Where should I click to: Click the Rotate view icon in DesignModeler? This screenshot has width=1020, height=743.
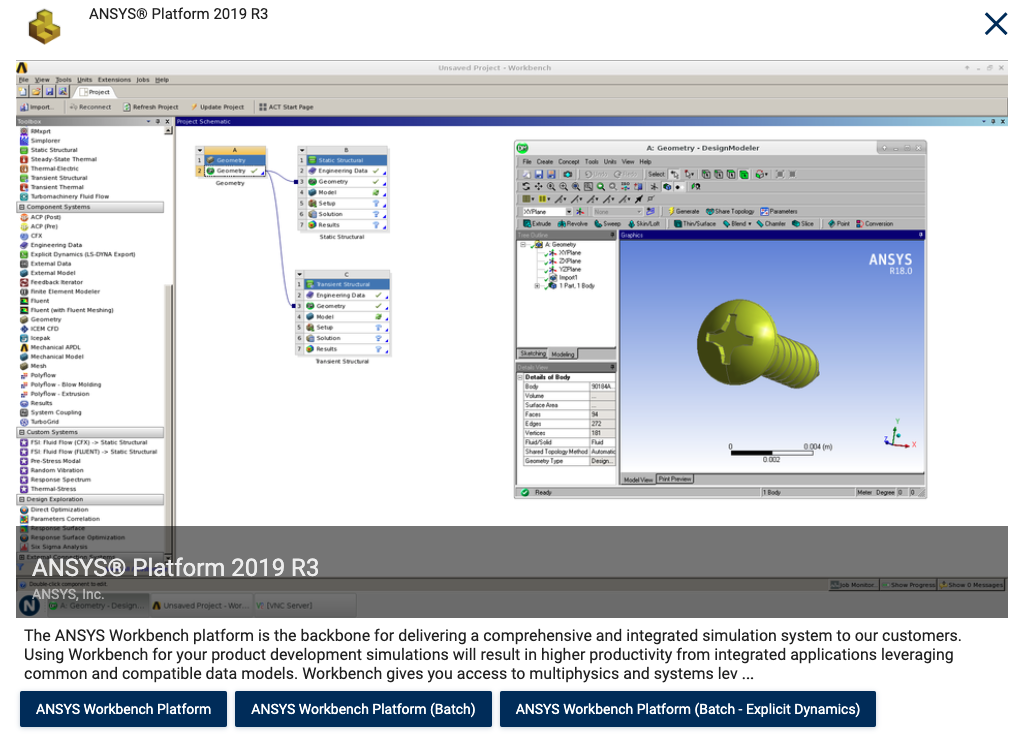tap(526, 187)
